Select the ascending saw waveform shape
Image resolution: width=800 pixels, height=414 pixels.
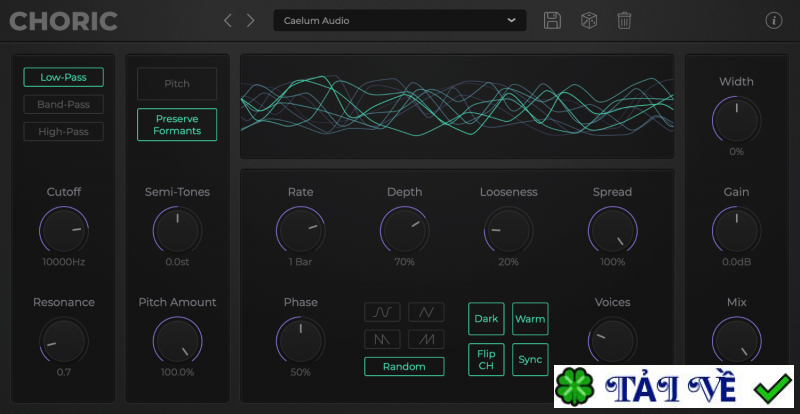point(426,339)
